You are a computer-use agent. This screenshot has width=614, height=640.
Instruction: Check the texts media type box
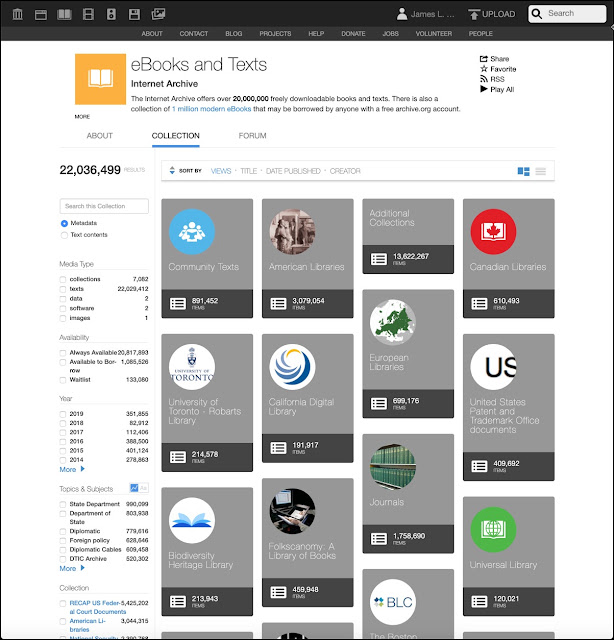(63, 289)
